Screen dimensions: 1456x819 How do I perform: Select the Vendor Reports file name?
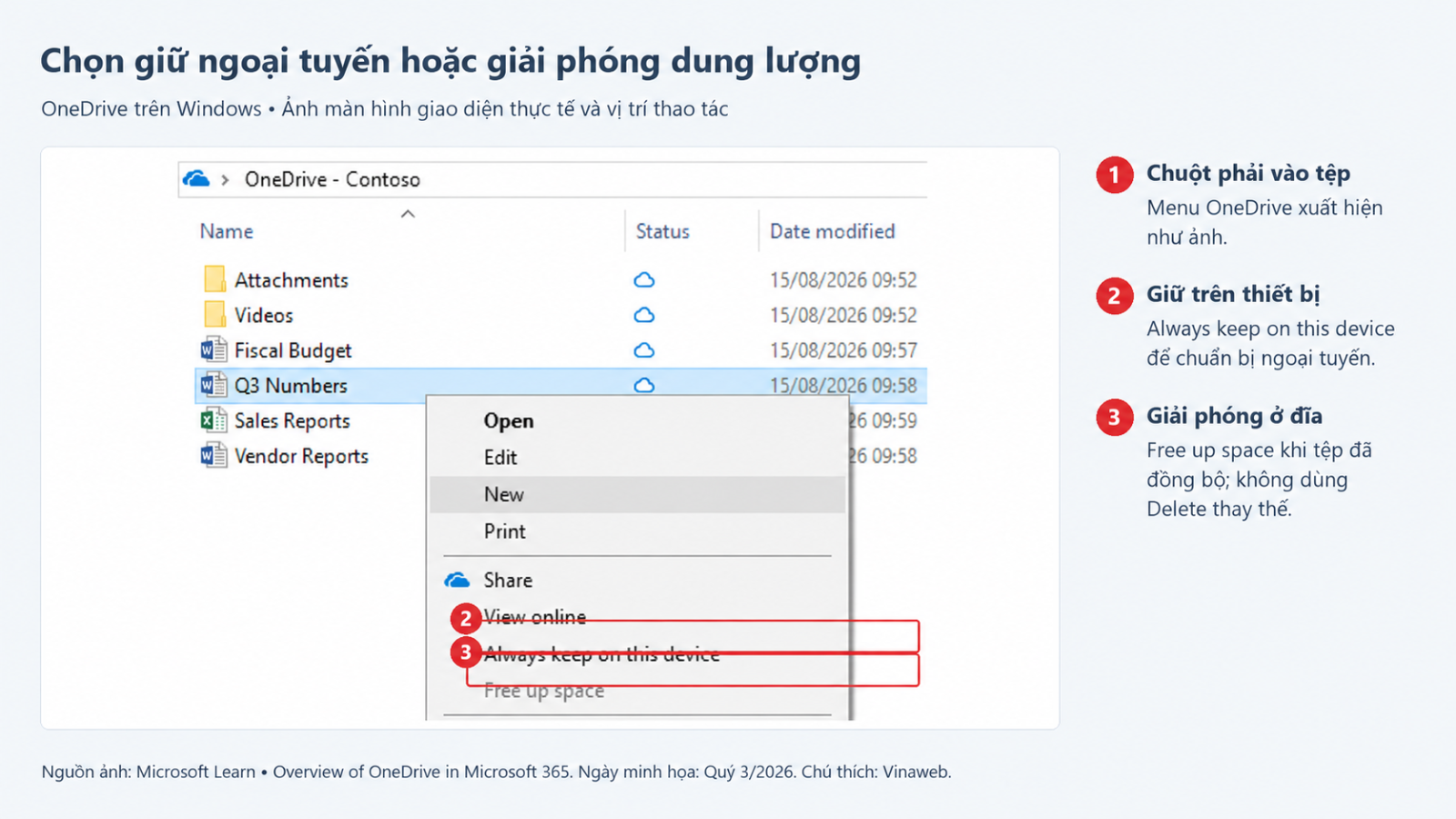coord(301,456)
